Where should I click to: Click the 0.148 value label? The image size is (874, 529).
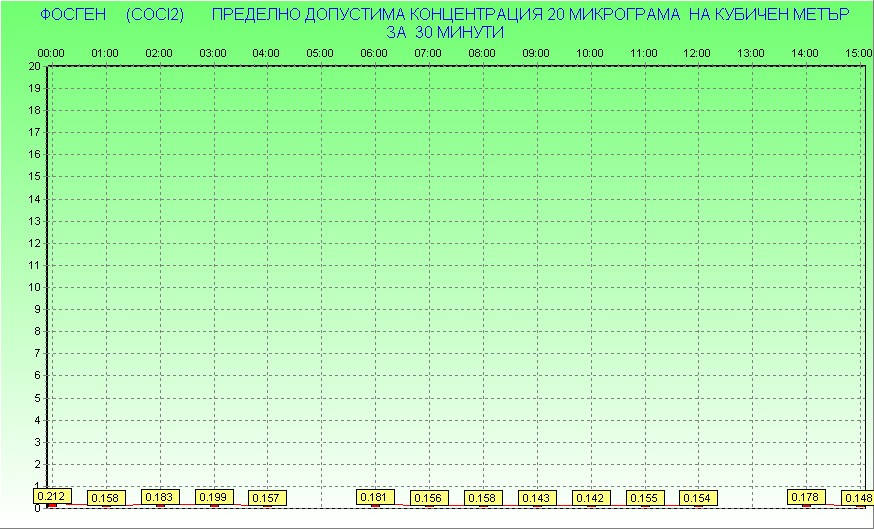point(857,498)
